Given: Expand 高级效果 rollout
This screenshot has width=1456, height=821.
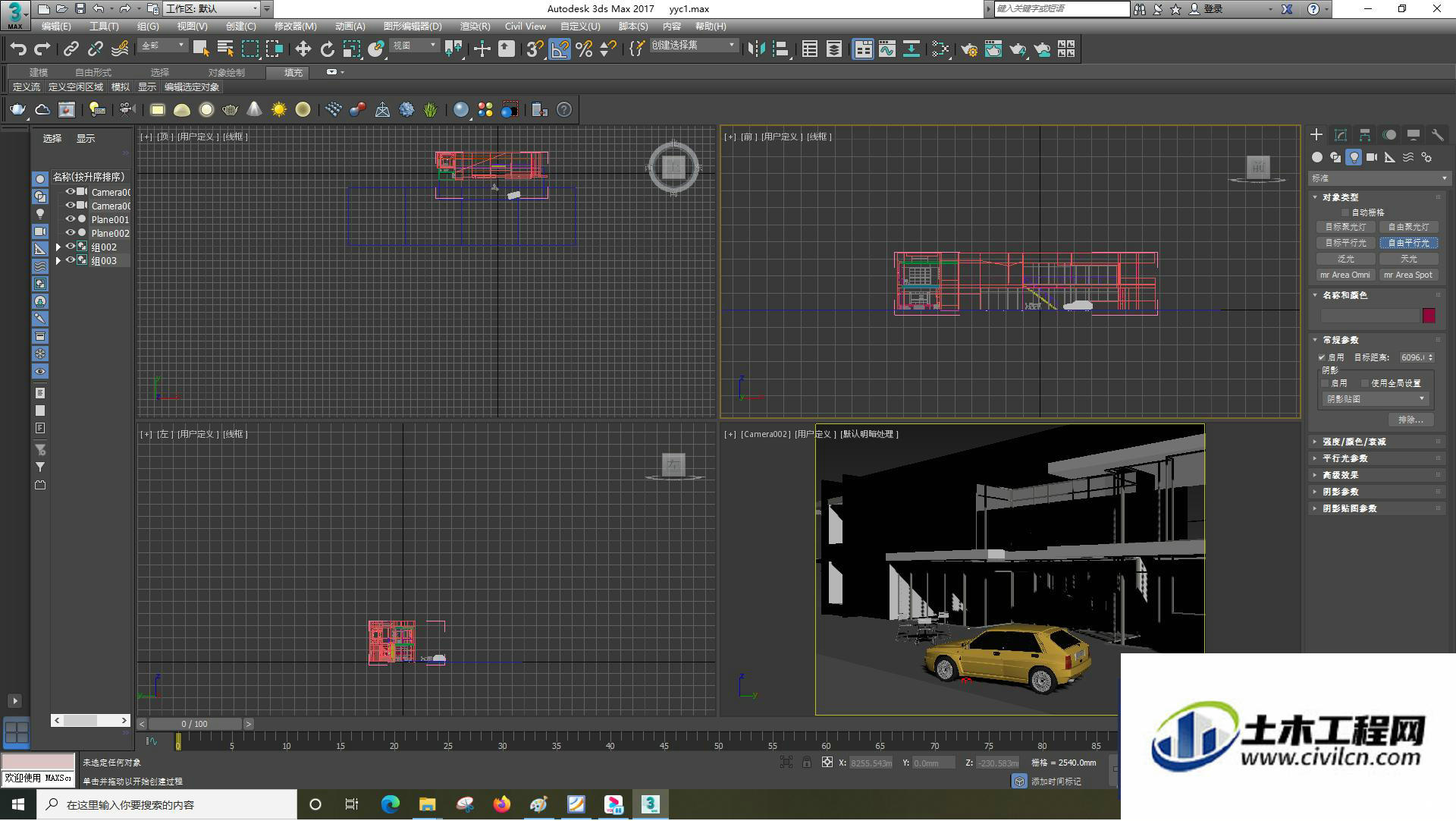Looking at the screenshot, I should pyautogui.click(x=1340, y=475).
